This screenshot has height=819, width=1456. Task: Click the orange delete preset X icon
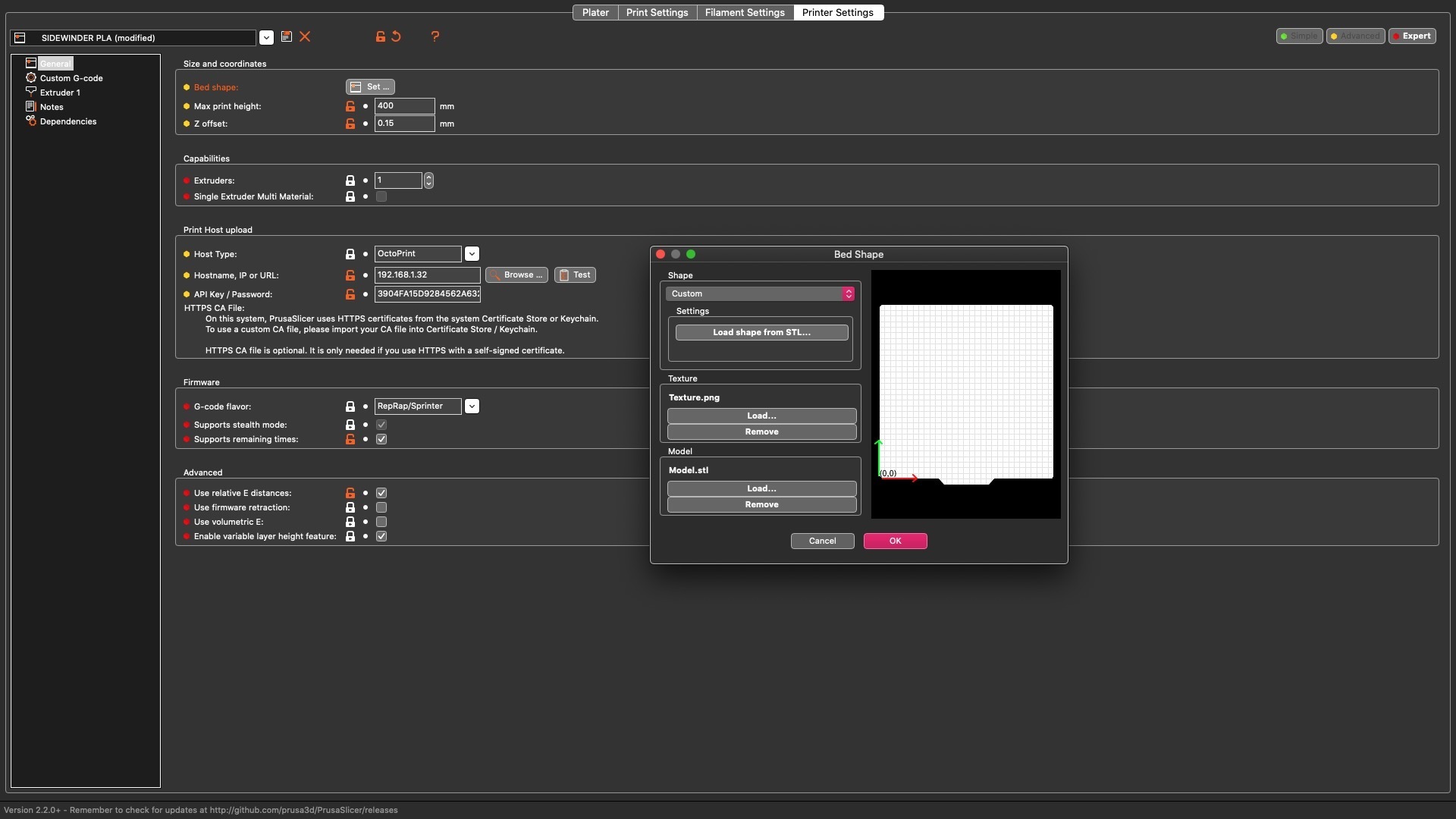click(305, 36)
